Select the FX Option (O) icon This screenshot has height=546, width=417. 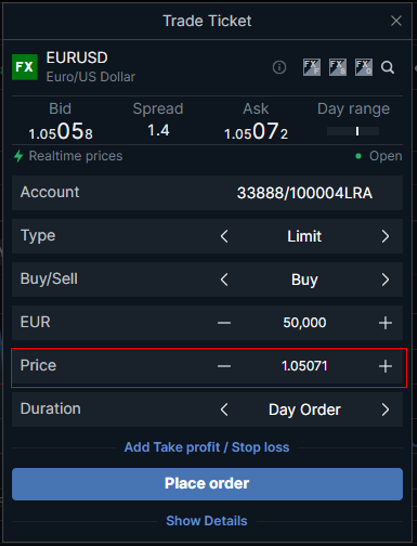364,67
